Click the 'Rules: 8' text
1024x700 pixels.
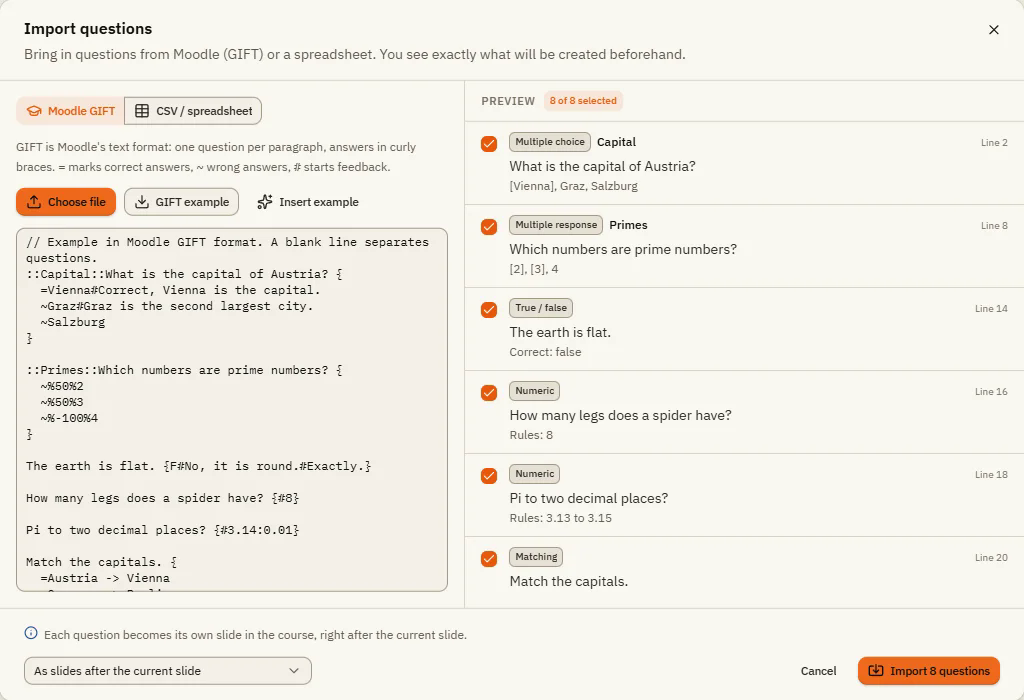click(x=531, y=435)
